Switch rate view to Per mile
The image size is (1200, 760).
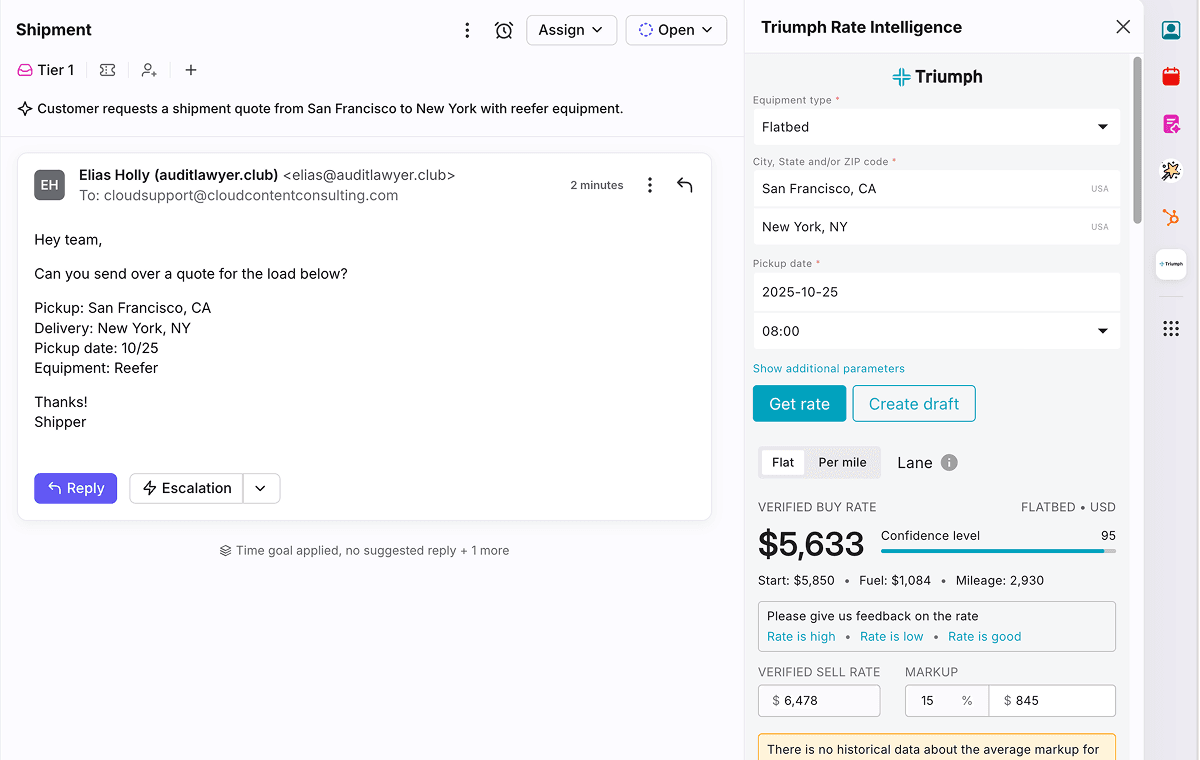pyautogui.click(x=842, y=462)
